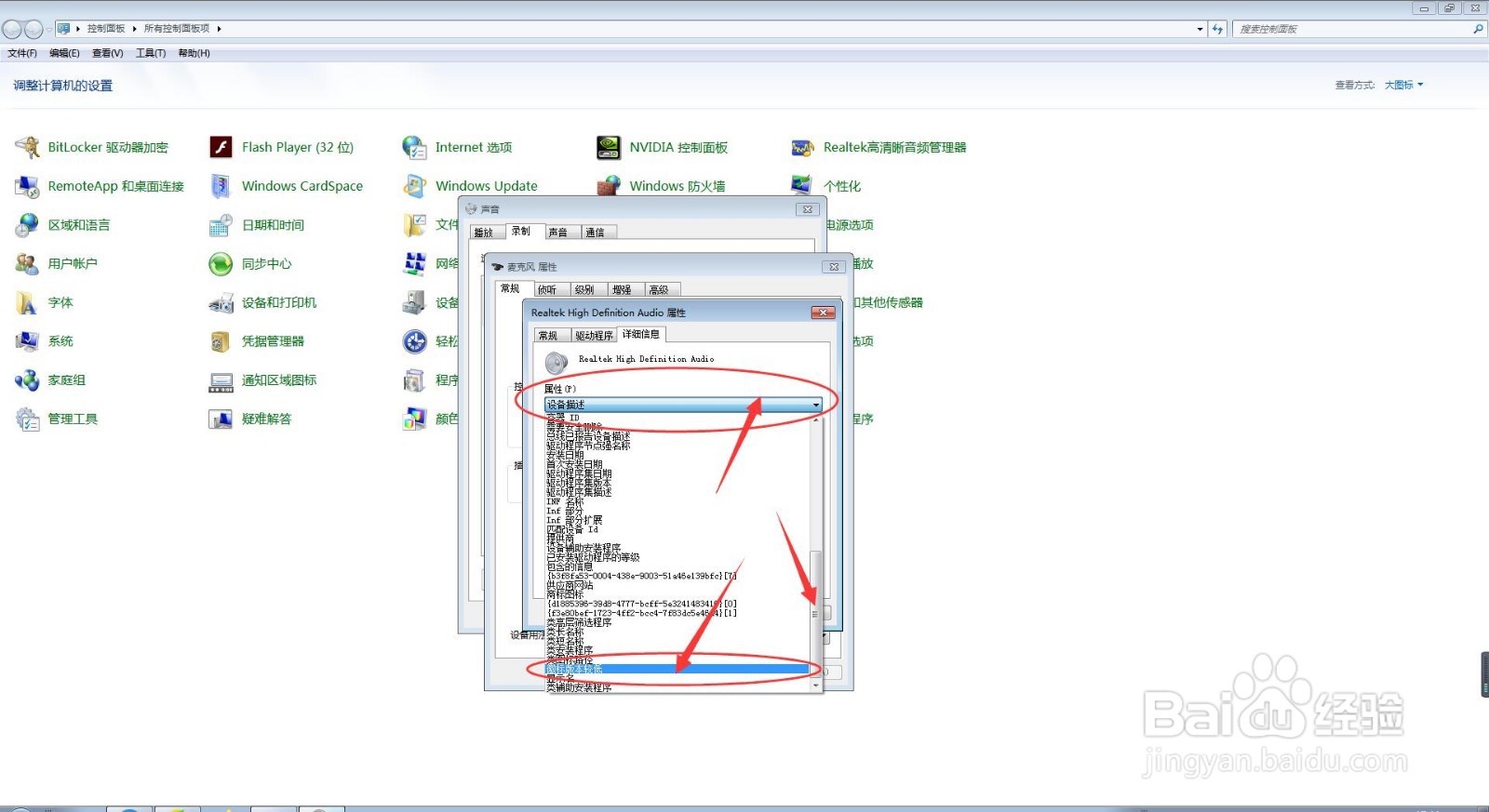Choose 类辅助安装程序 at list bottom

click(x=579, y=688)
